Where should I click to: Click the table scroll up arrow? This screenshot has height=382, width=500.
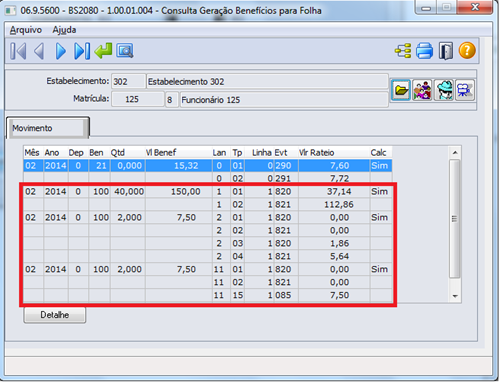455,153
